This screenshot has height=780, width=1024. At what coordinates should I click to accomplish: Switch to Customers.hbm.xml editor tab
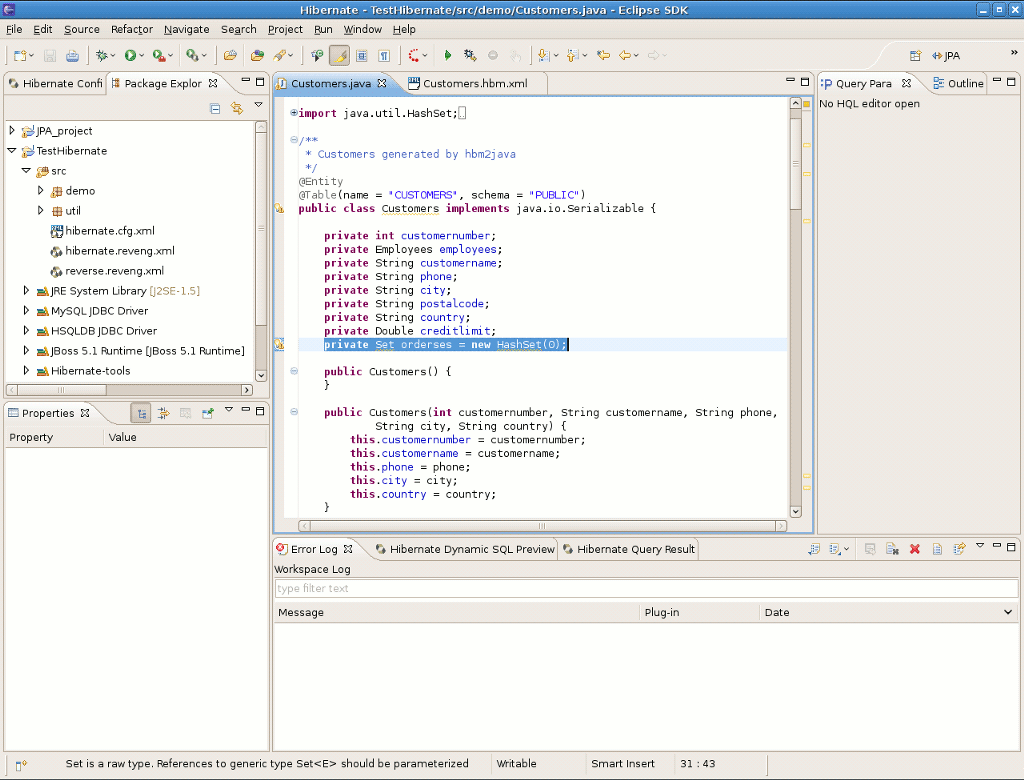coord(474,84)
